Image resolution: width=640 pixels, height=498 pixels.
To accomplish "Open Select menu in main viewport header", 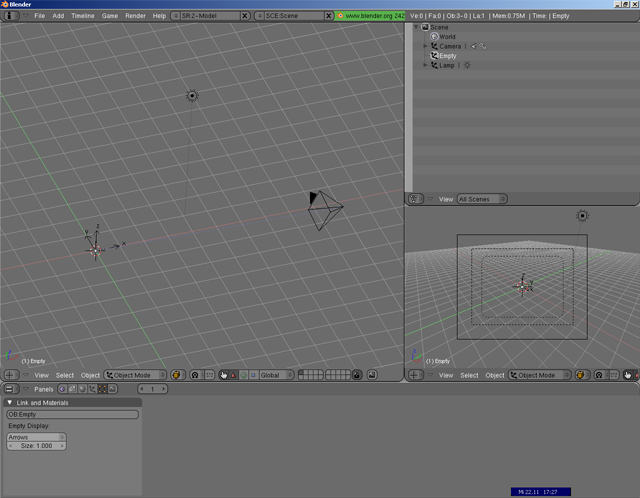I will [64, 375].
